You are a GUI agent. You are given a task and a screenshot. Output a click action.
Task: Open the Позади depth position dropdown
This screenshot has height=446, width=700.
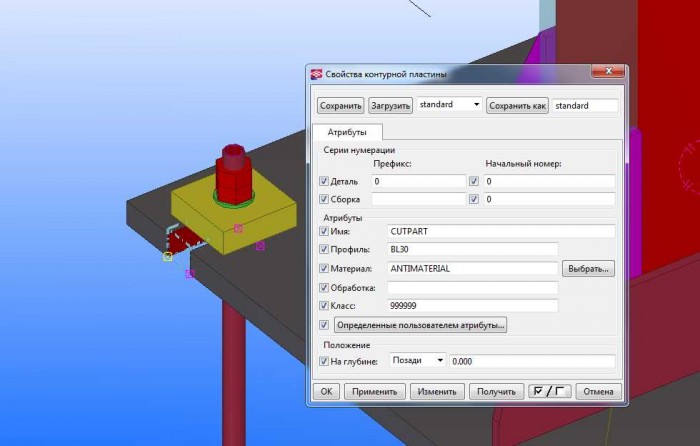[x=418, y=360]
